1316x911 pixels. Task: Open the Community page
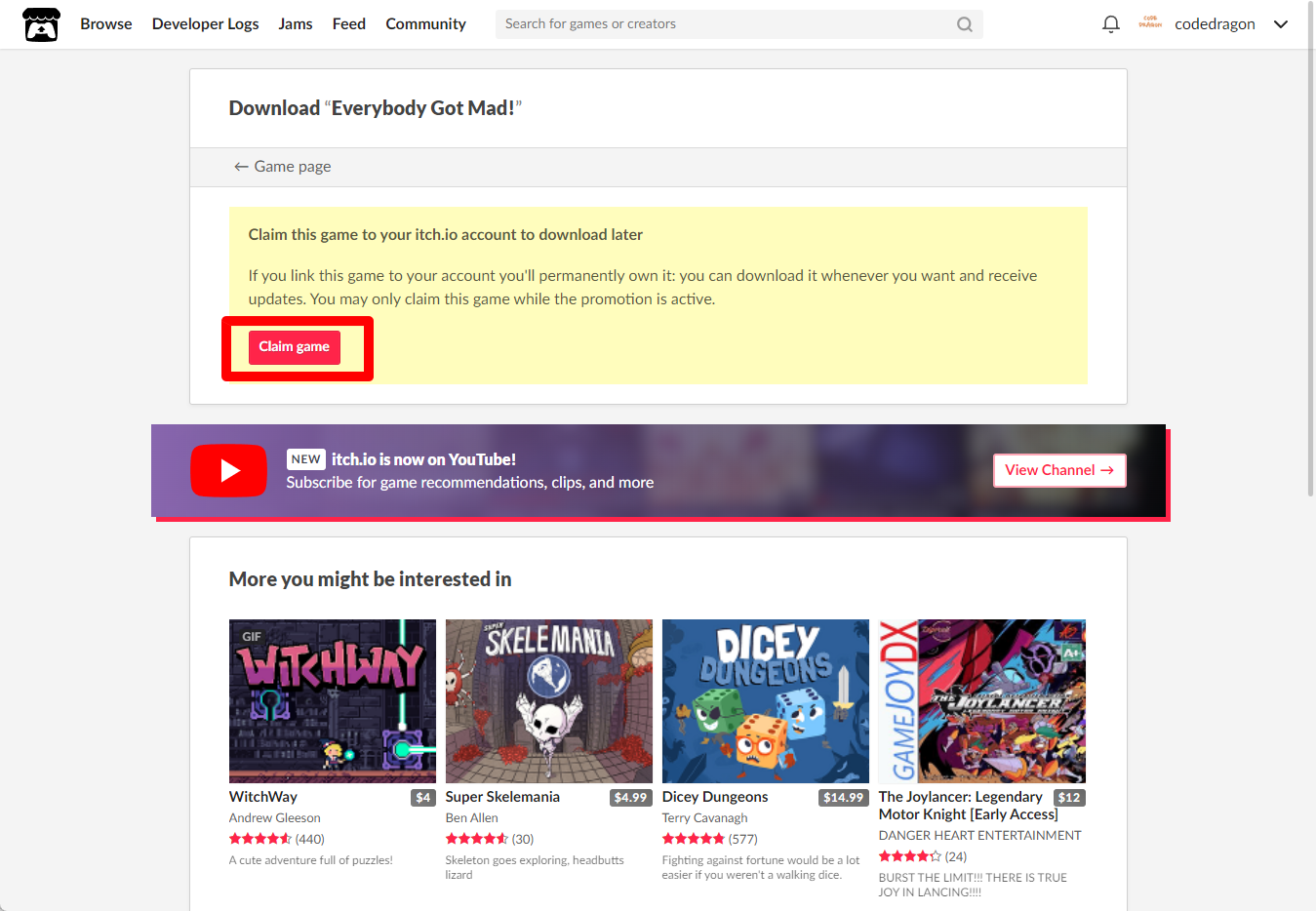pyautogui.click(x=425, y=24)
